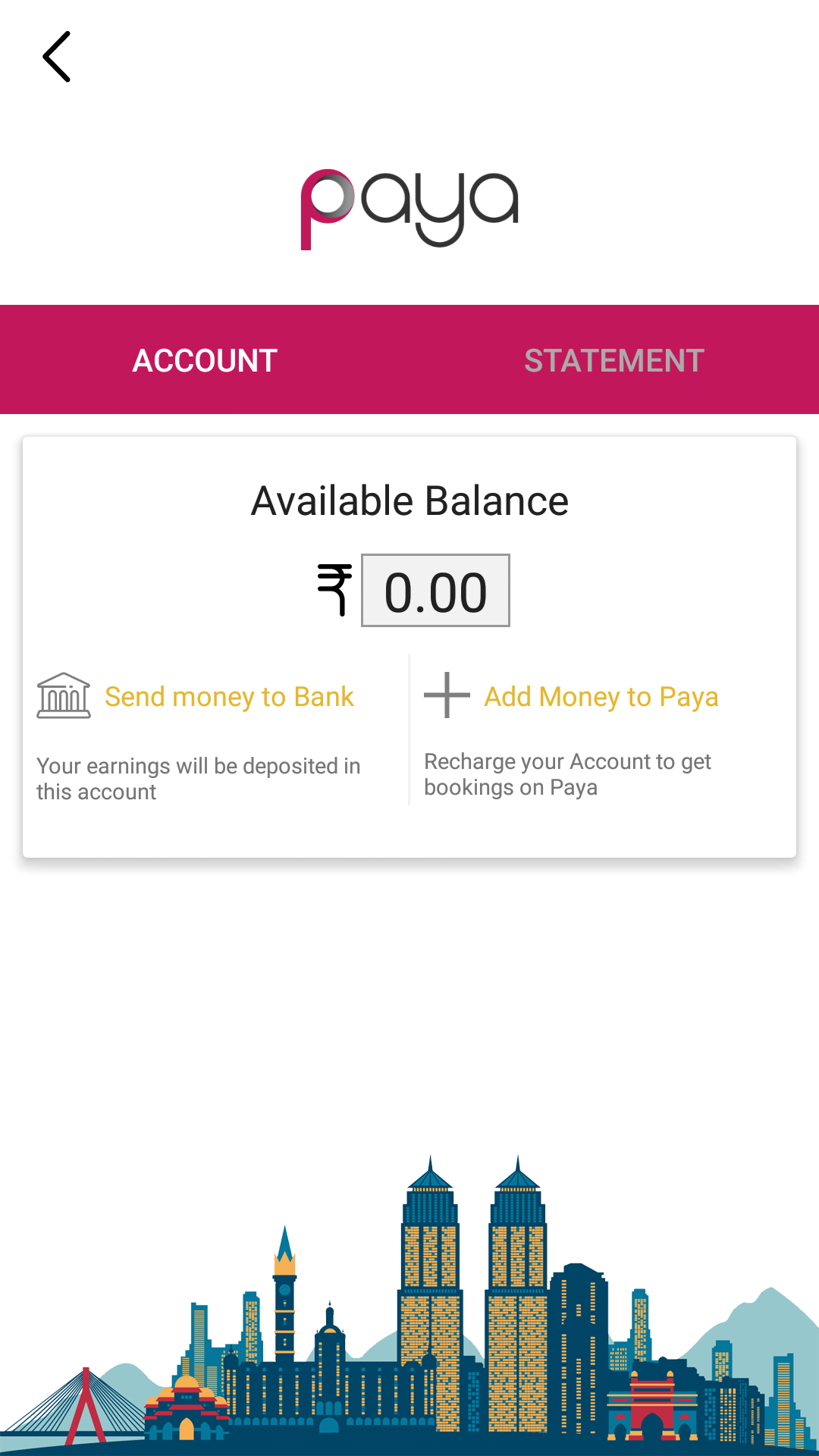Click the rupee currency symbol

coord(334,590)
